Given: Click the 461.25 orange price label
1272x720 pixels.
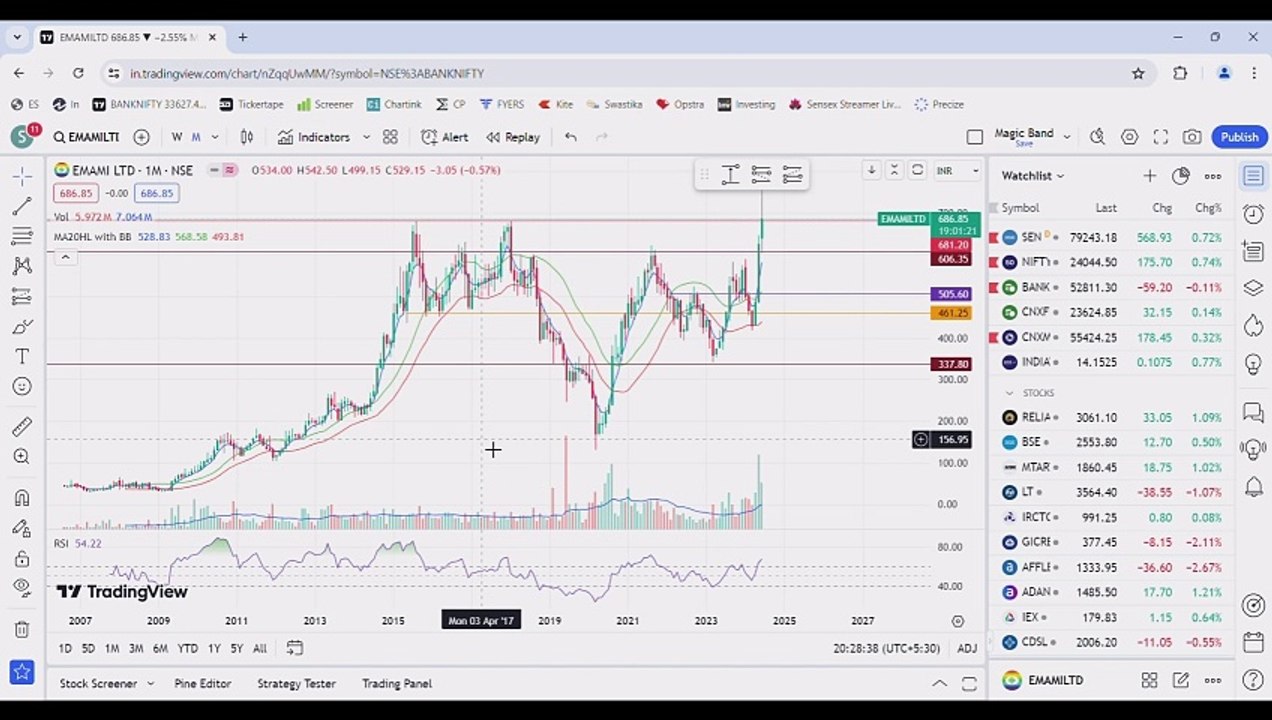Looking at the screenshot, I should tap(950, 313).
